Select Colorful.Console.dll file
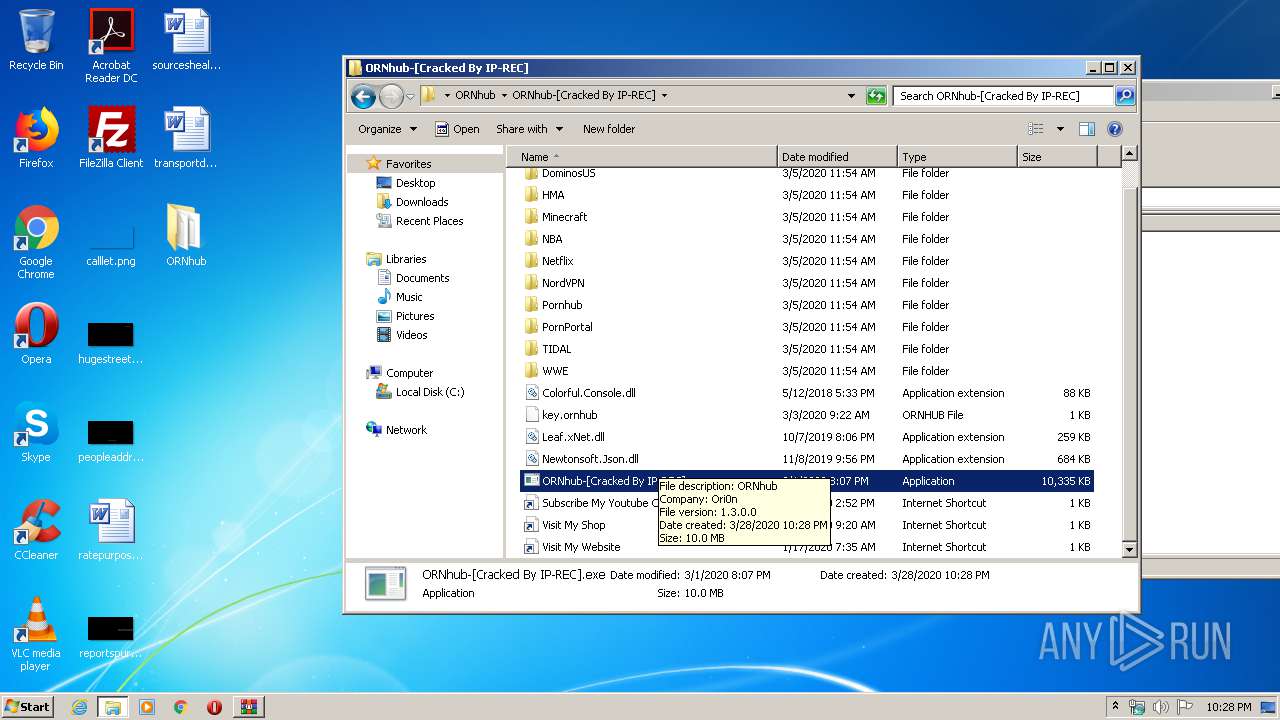 pyautogui.click(x=807, y=393)
